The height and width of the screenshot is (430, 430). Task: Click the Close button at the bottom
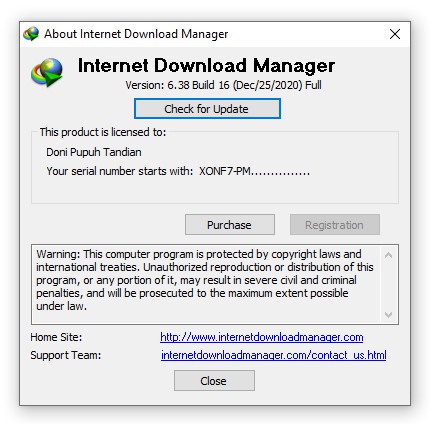click(x=214, y=380)
